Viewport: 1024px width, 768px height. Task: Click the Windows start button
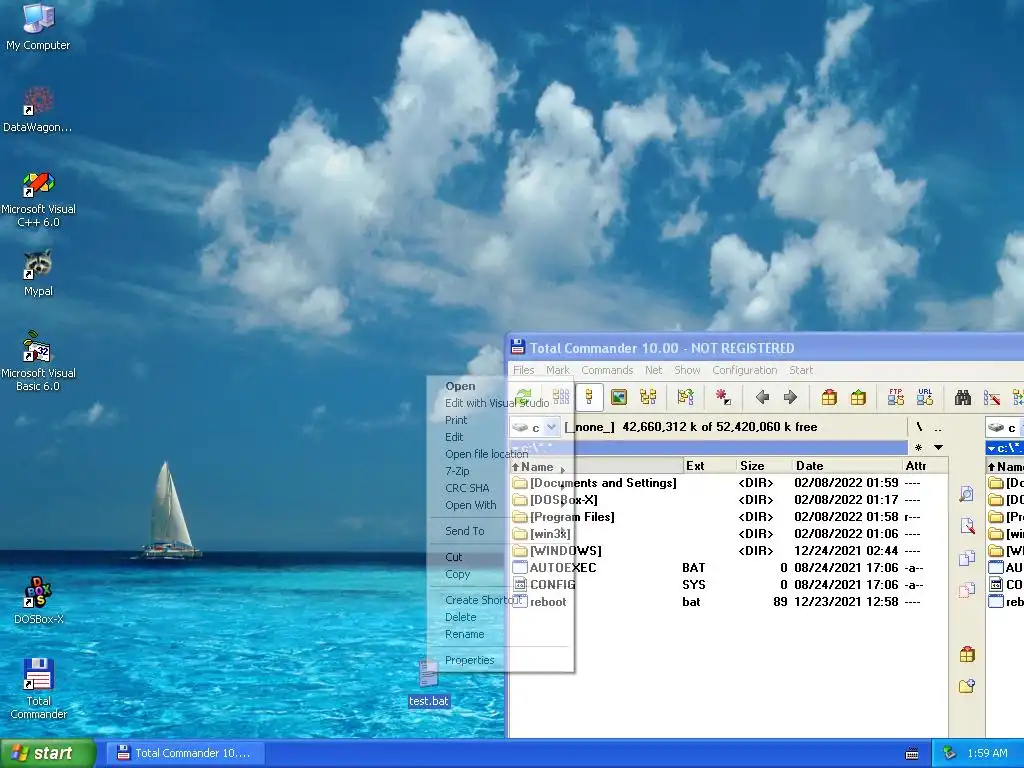[46, 753]
